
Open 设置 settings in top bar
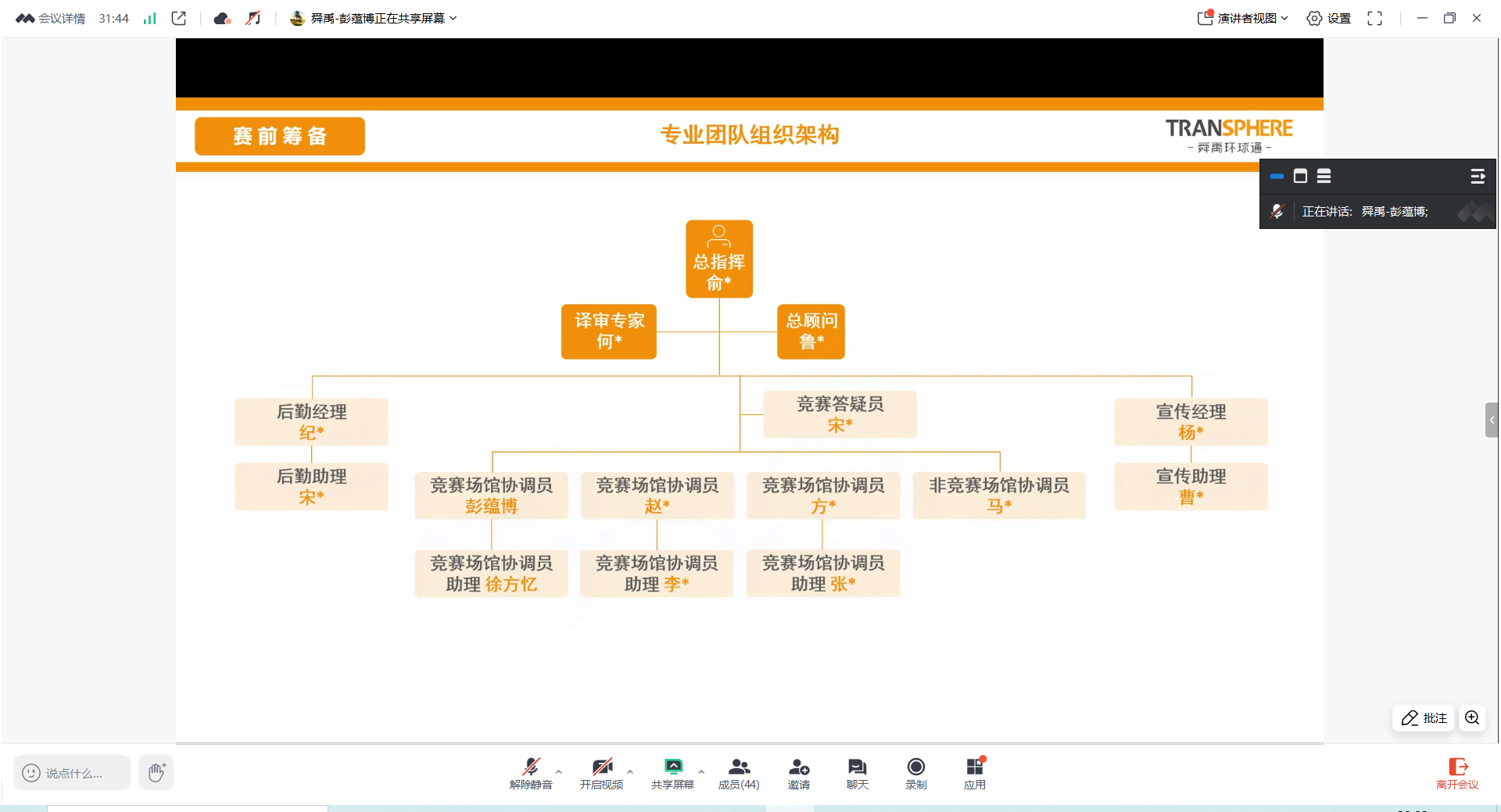1329,18
